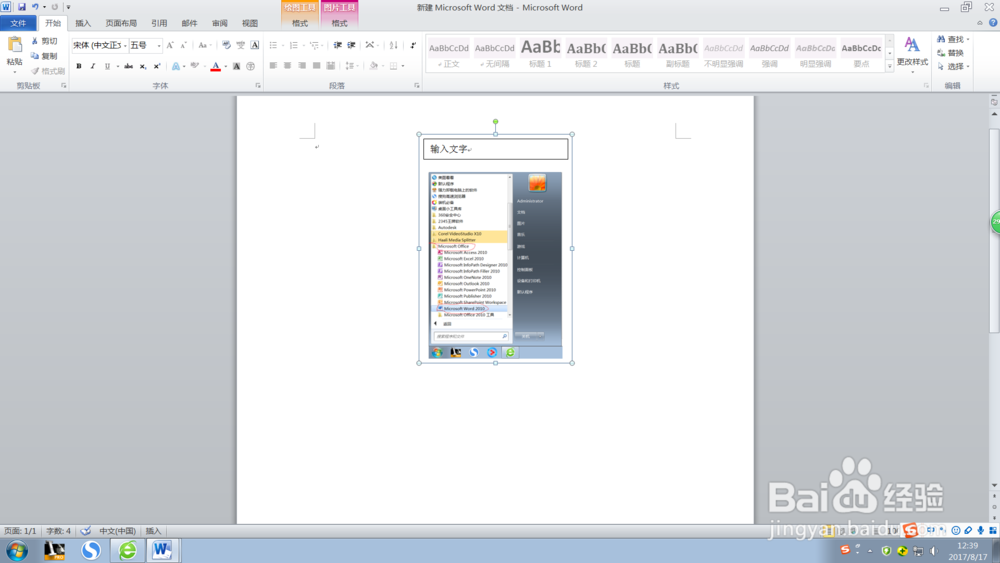Expand the Bullets list dropdown
This screenshot has height=563, width=1000.
point(283,45)
